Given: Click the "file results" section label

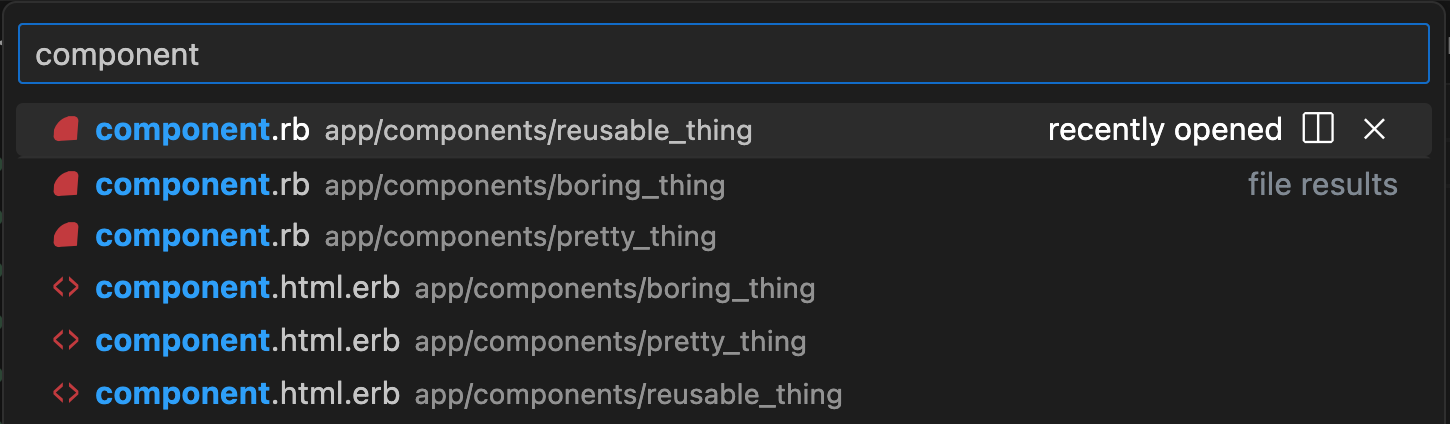Looking at the screenshot, I should point(1323,184).
